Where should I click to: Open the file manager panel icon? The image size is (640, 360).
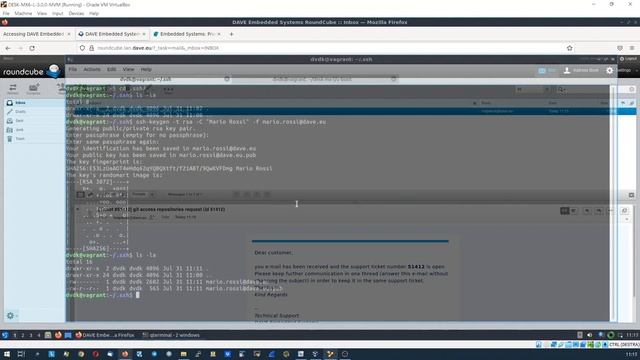click(x=48, y=335)
